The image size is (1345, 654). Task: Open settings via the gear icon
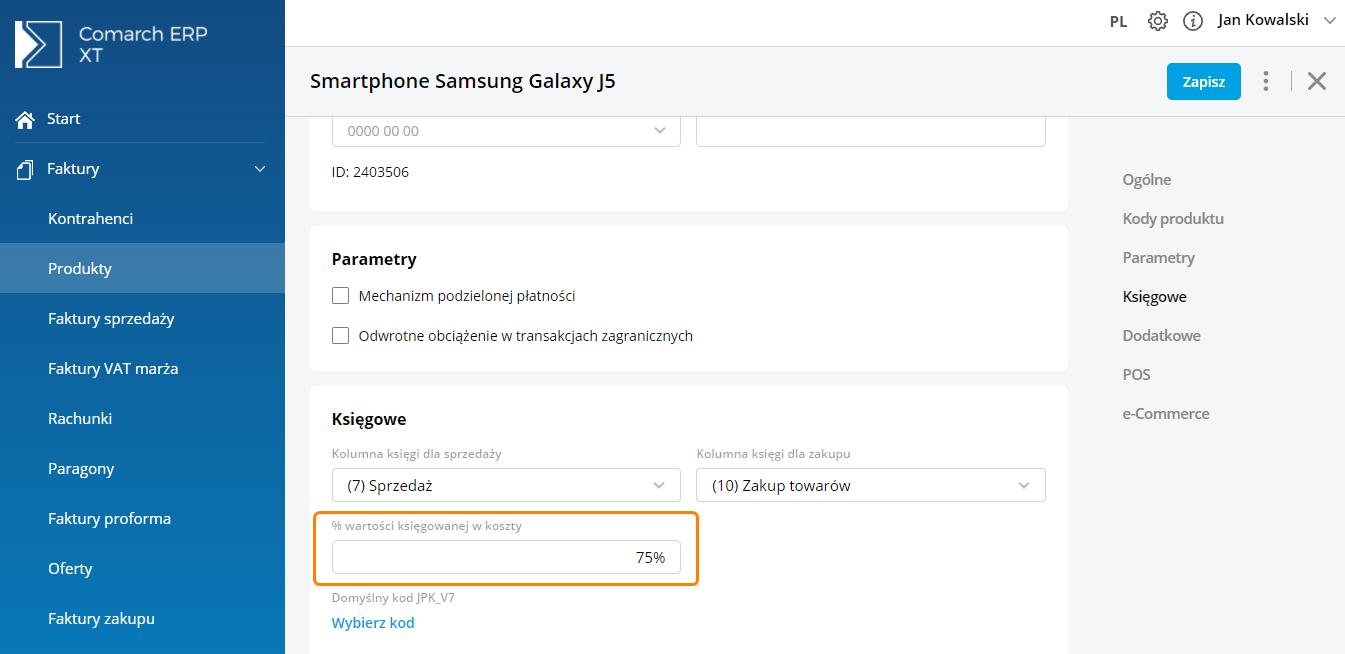[1158, 21]
